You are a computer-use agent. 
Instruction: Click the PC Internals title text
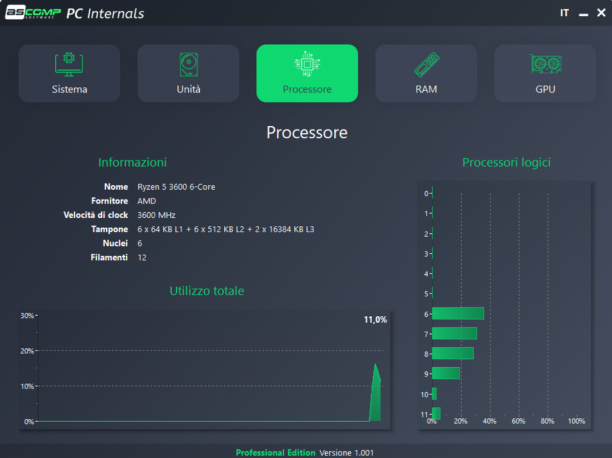105,13
